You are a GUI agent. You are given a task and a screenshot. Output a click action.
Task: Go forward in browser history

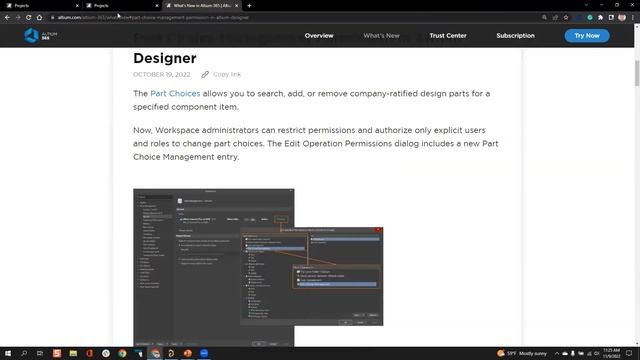click(x=18, y=18)
